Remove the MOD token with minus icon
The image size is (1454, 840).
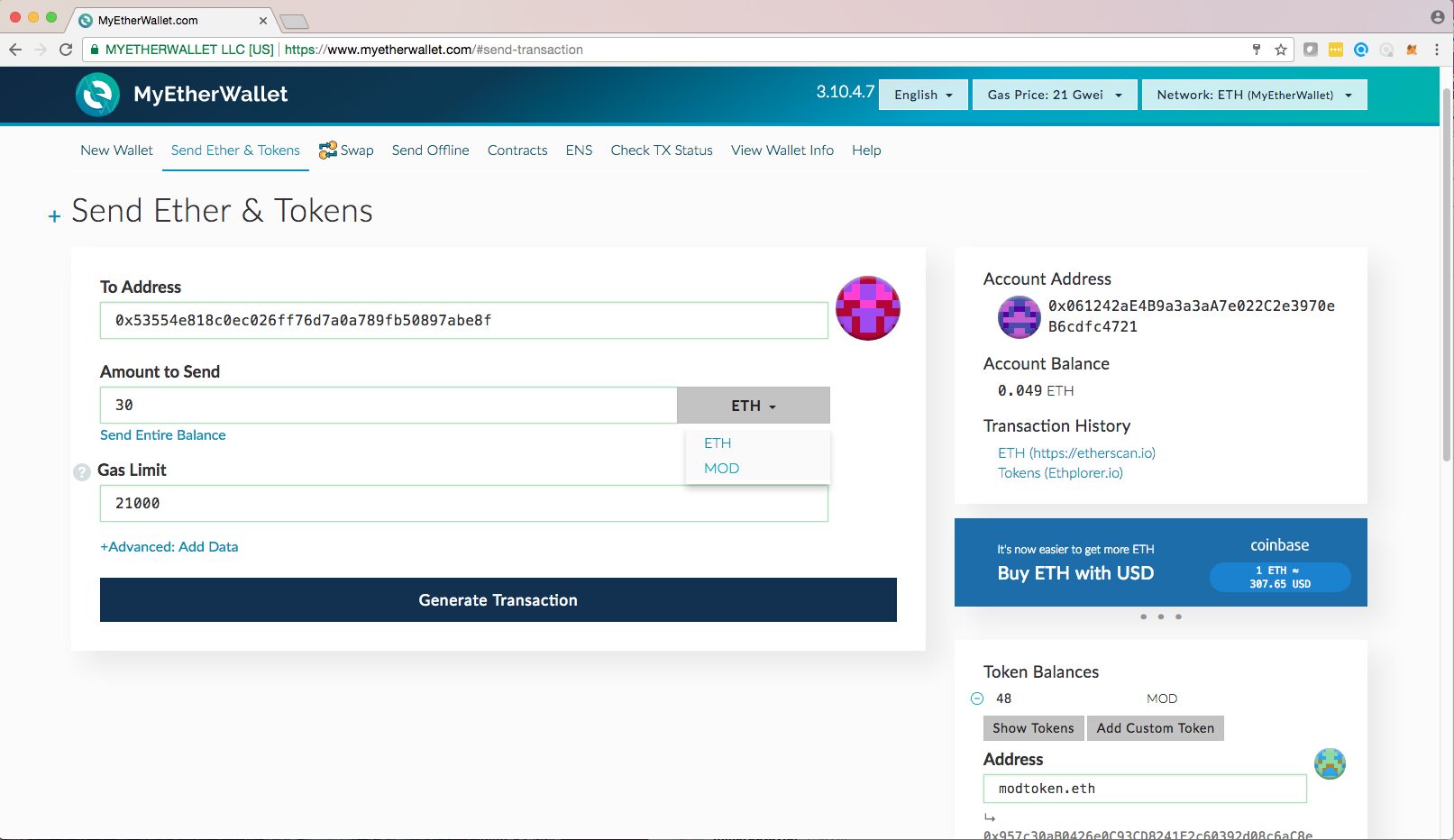(977, 698)
